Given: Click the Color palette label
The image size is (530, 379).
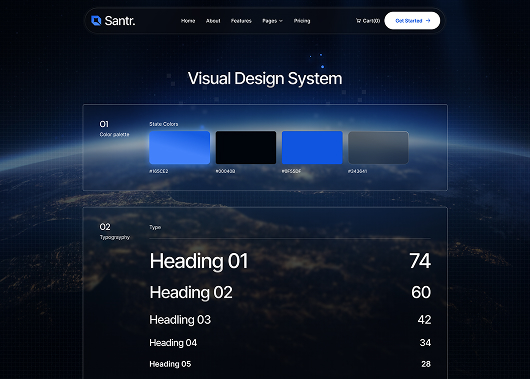Looking at the screenshot, I should (114, 135).
